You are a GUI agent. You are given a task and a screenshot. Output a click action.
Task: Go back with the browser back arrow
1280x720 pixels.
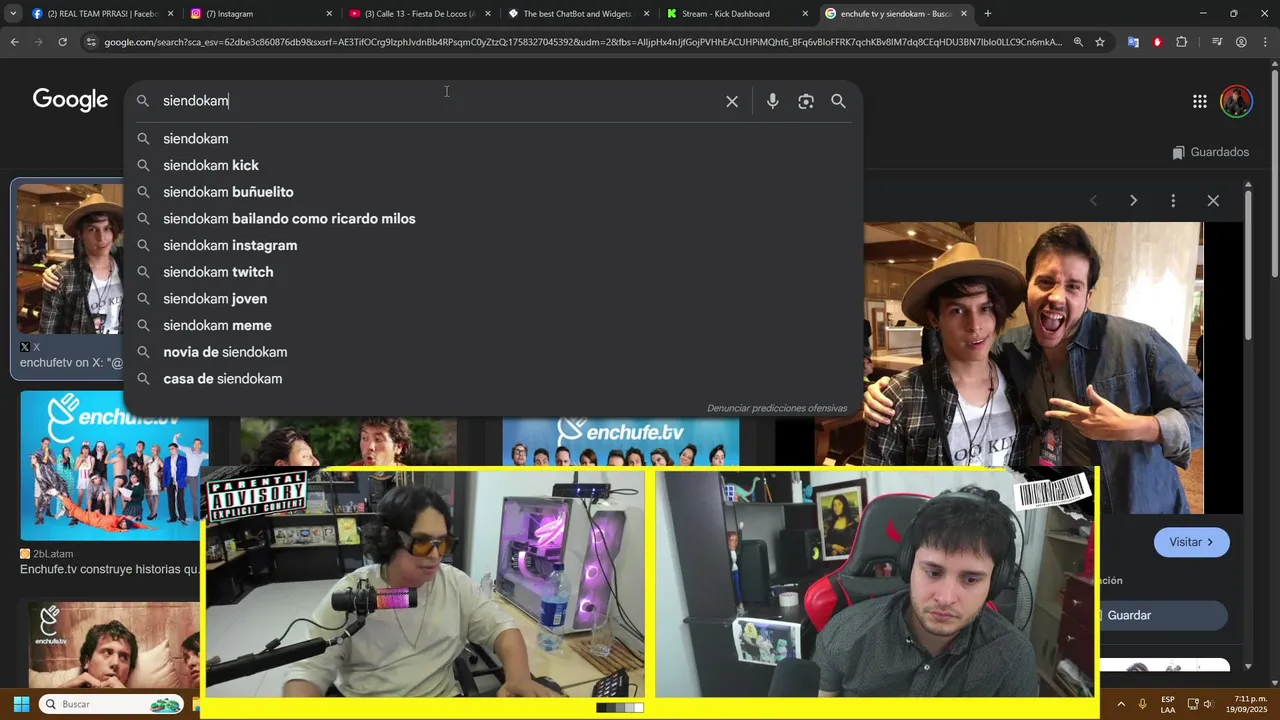pyautogui.click(x=14, y=42)
